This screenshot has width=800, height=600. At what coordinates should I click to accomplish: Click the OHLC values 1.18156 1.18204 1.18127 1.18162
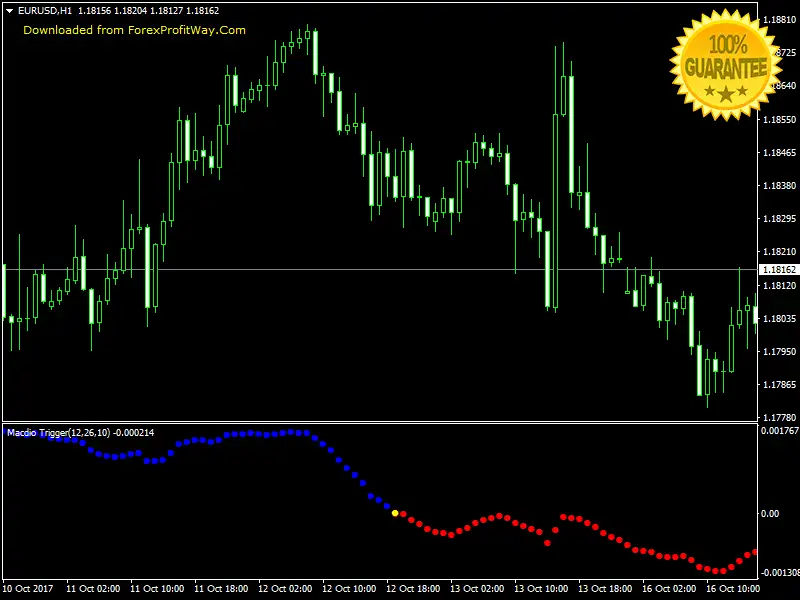(148, 11)
